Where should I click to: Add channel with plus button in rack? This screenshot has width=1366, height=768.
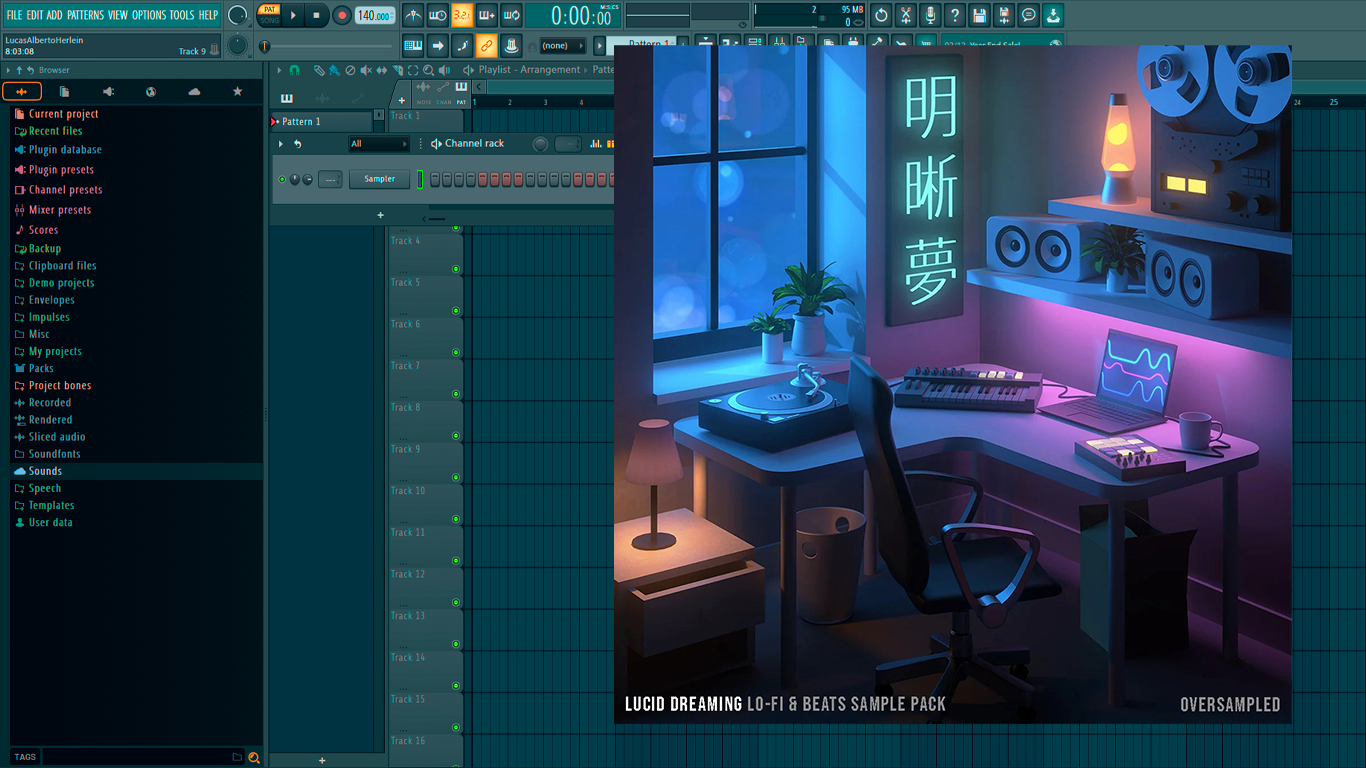click(380, 215)
